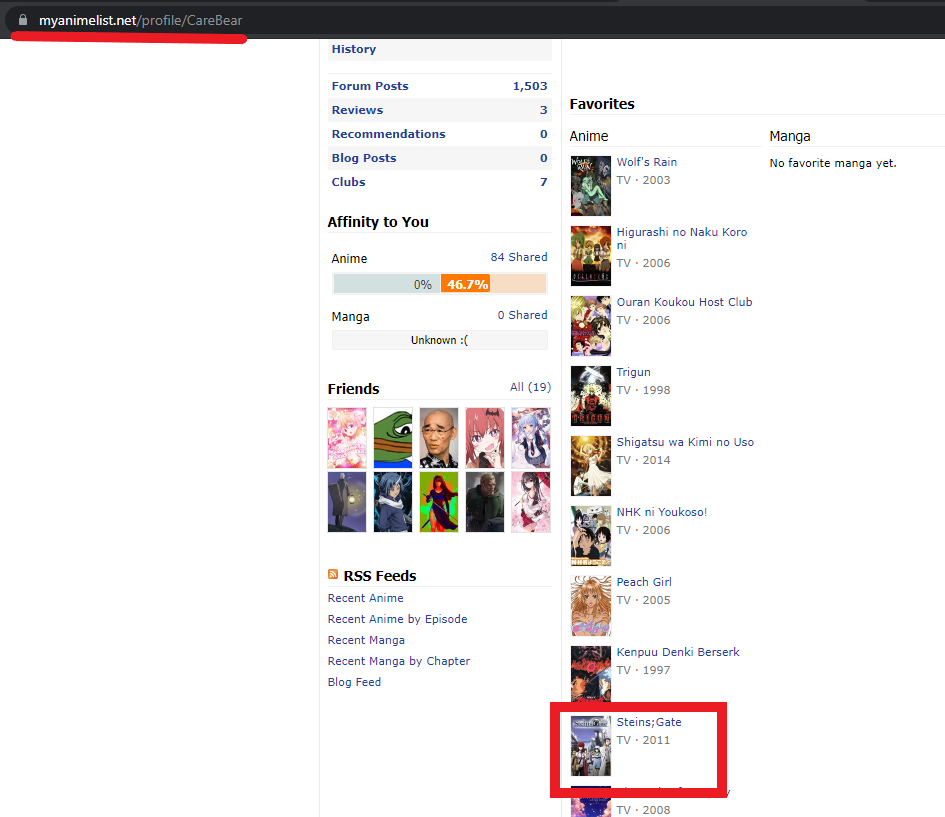Open the 84 Shared anime link
This screenshot has height=817, width=945.
tap(518, 257)
